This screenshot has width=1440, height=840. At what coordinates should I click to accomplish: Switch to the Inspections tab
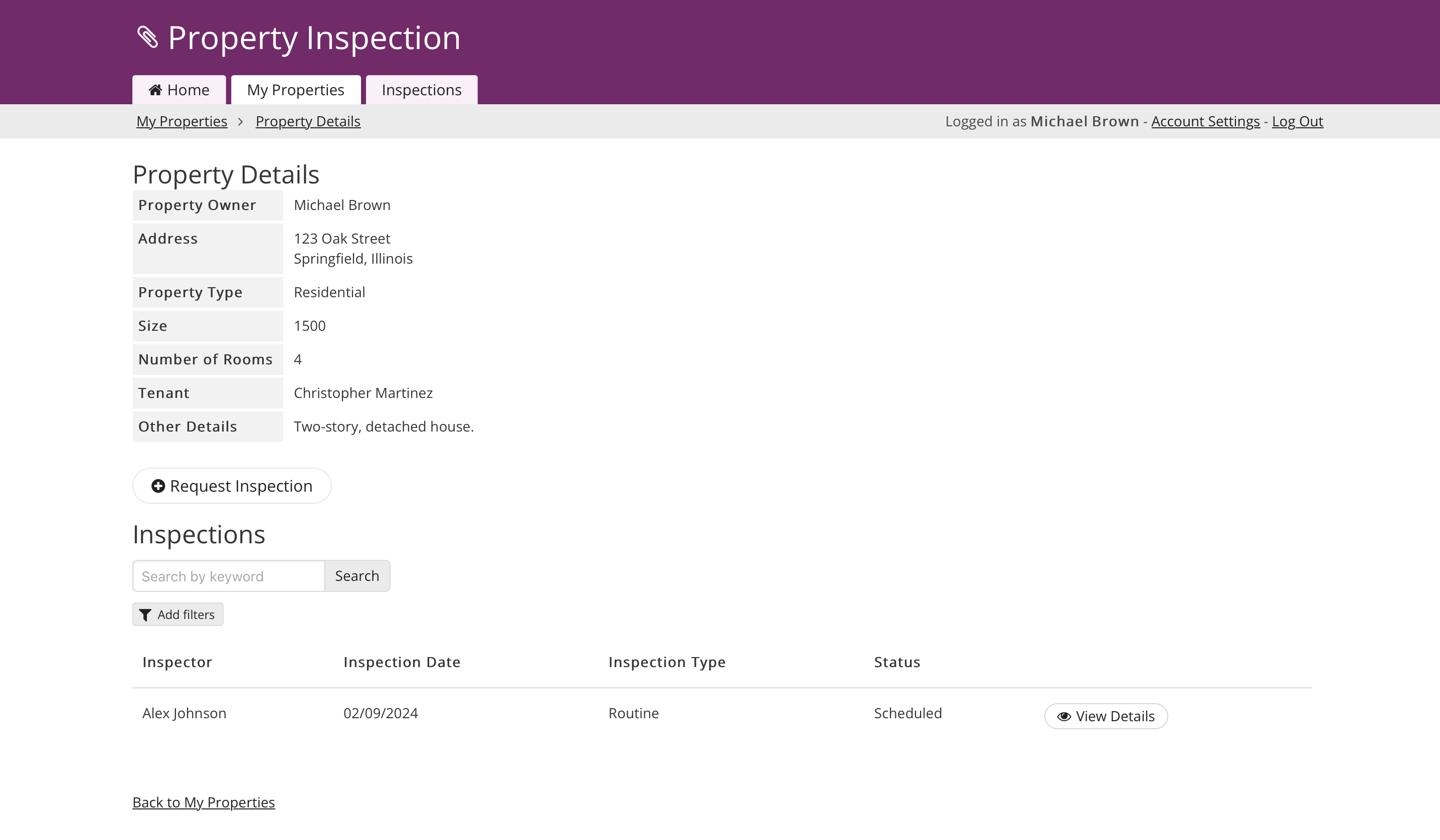pos(421,90)
